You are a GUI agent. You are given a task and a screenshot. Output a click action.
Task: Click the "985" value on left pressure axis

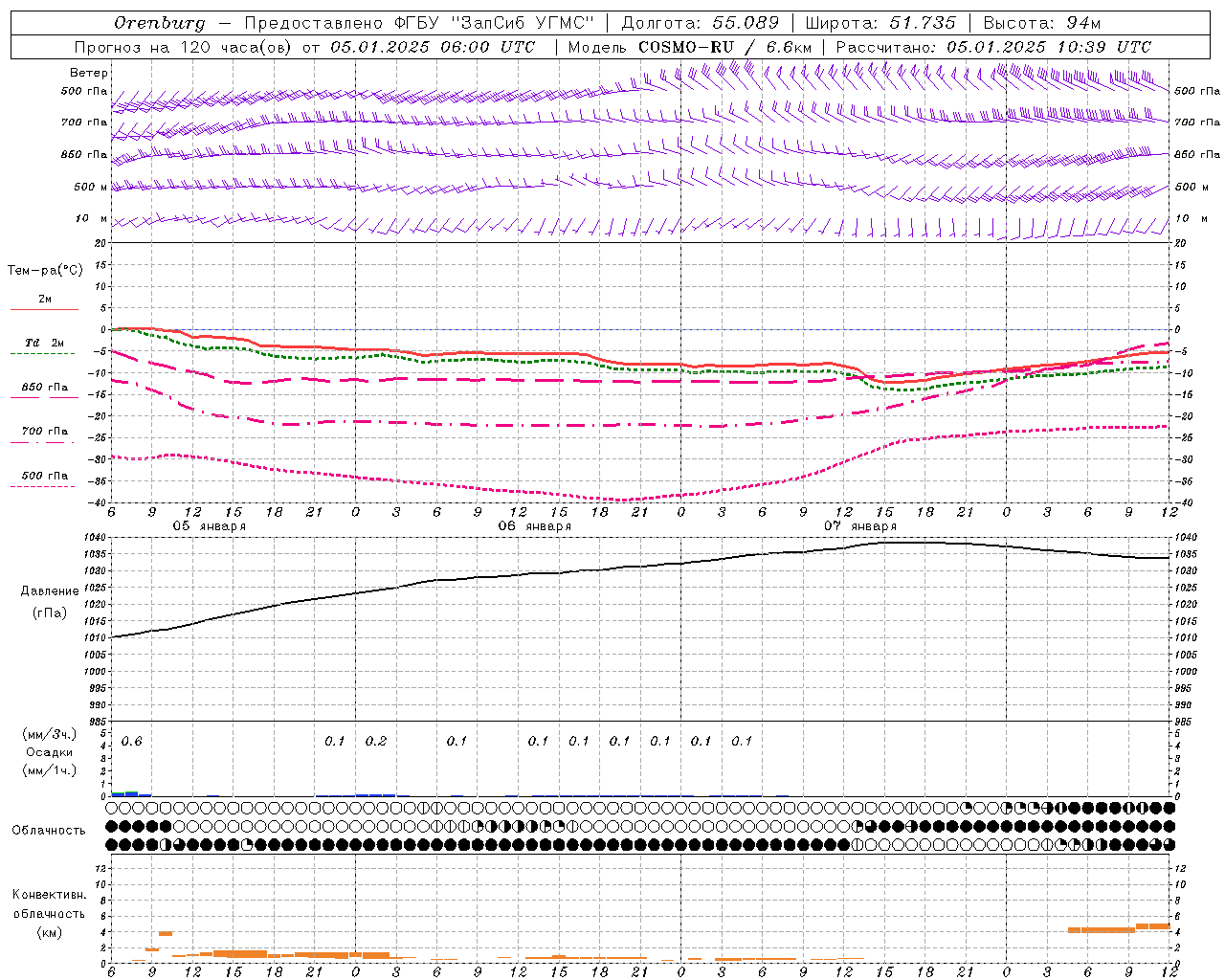100,722
